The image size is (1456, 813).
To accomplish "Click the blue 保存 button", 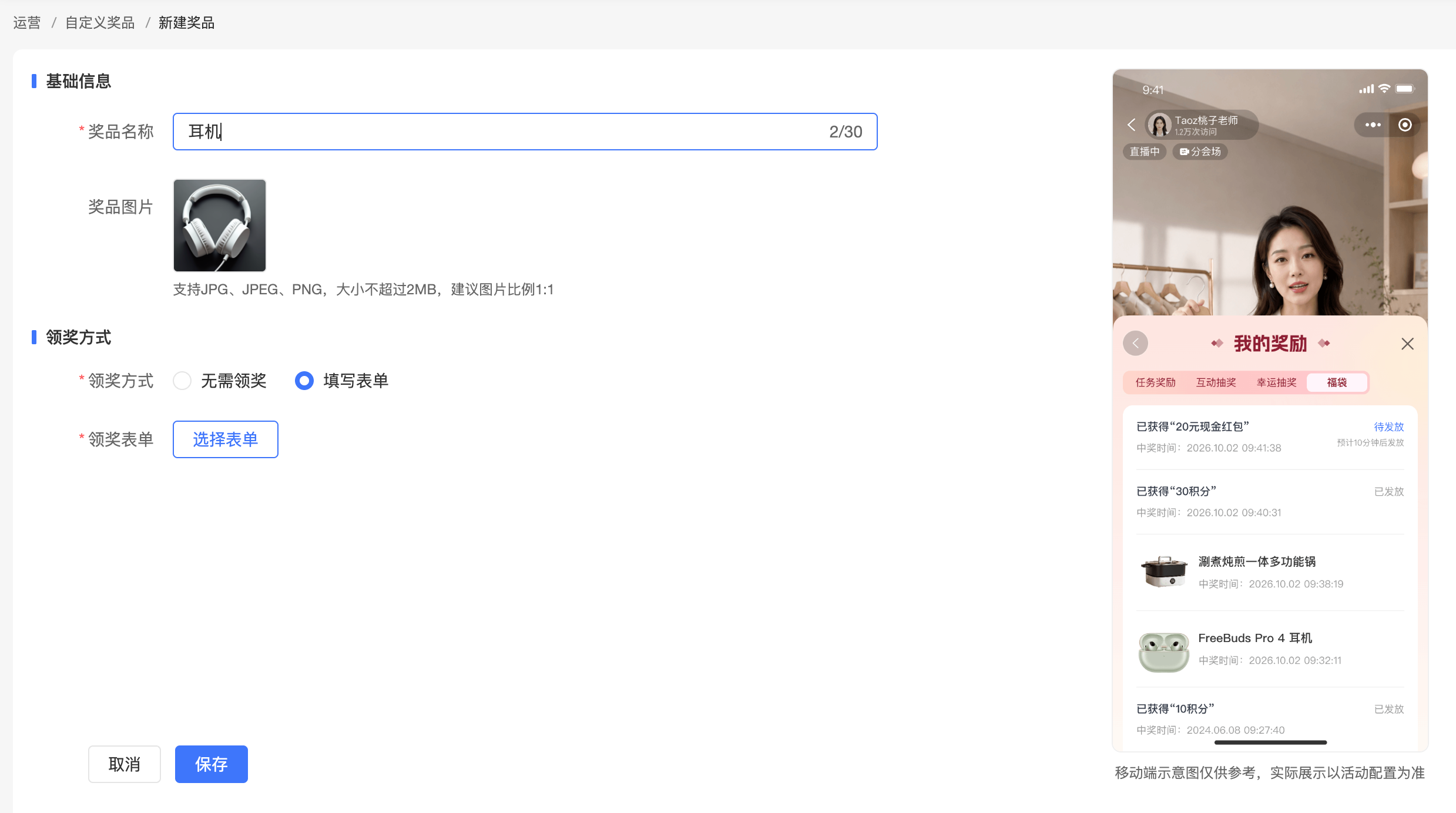I will [x=212, y=764].
